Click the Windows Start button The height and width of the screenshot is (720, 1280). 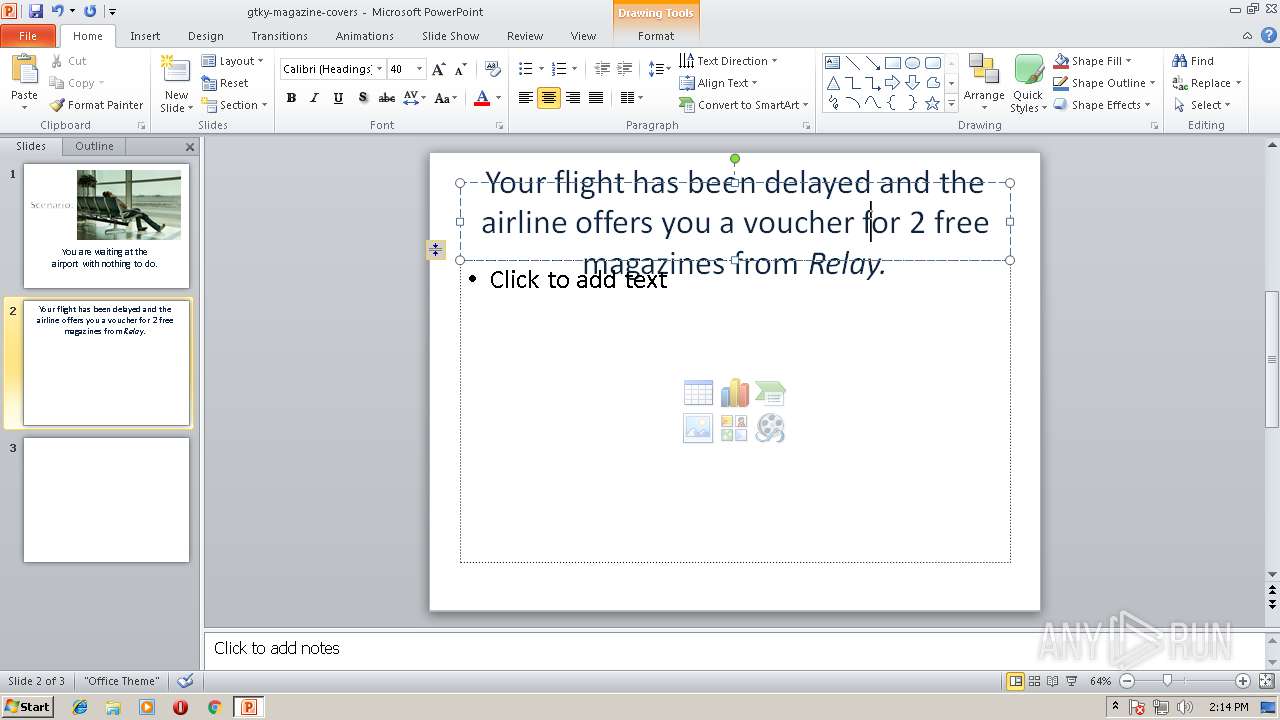[27, 706]
